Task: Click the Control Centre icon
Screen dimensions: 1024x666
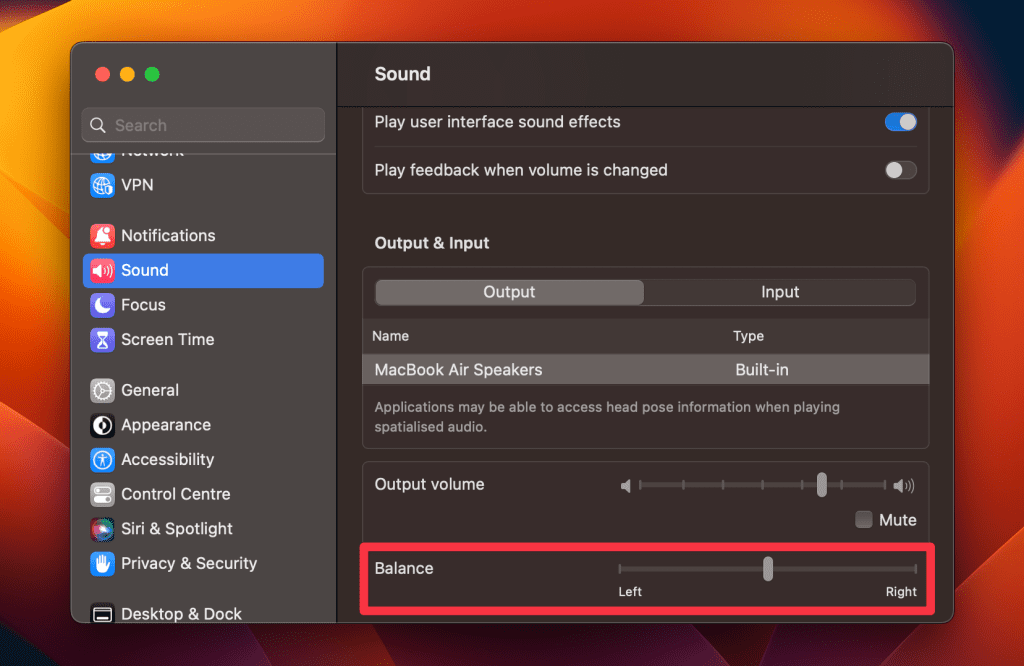Action: 102,494
